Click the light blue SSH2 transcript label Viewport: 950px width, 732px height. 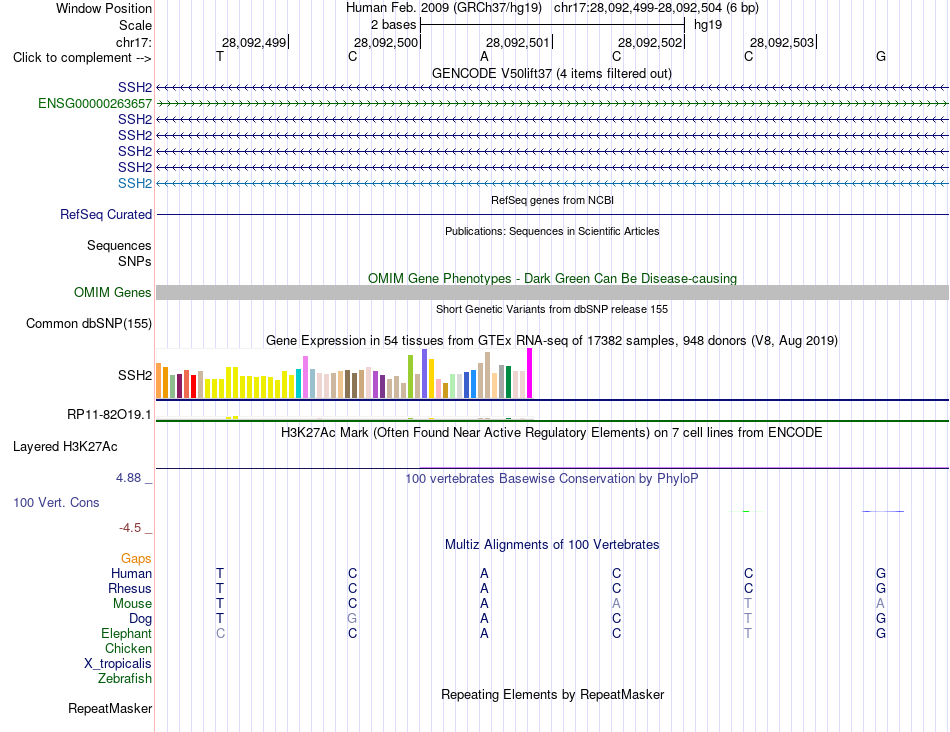135,183
